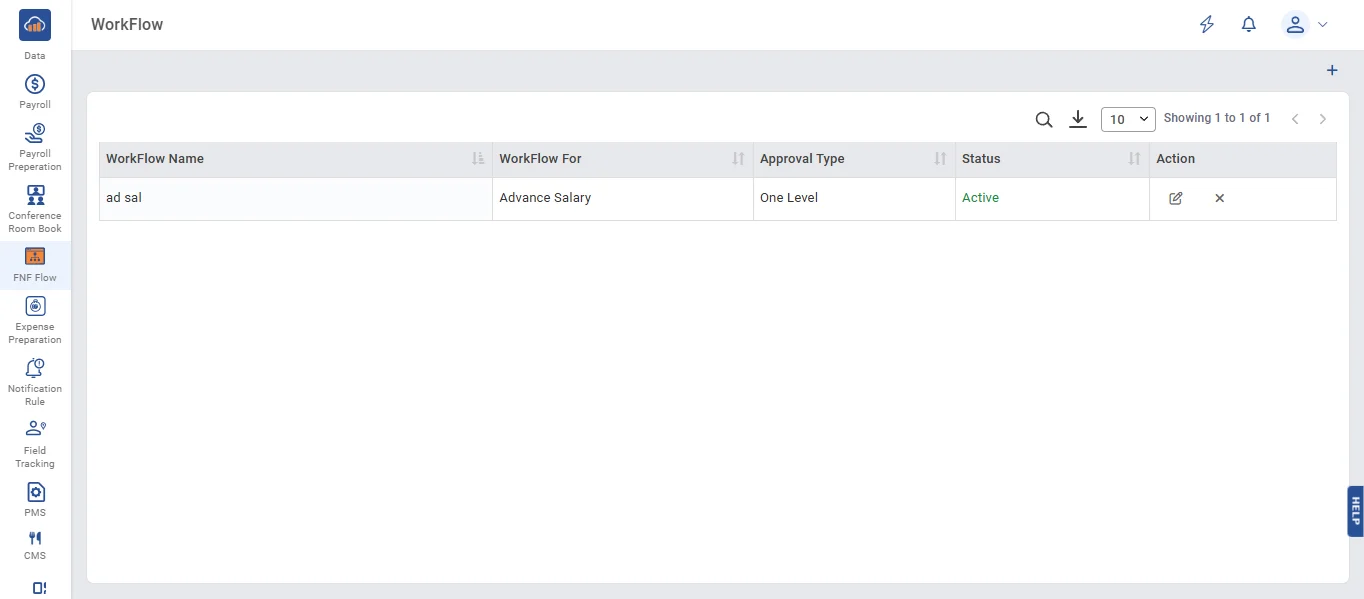Viewport: 1364px width, 599px height.
Task: Open the notifications bell icon
Action: click(x=1248, y=25)
